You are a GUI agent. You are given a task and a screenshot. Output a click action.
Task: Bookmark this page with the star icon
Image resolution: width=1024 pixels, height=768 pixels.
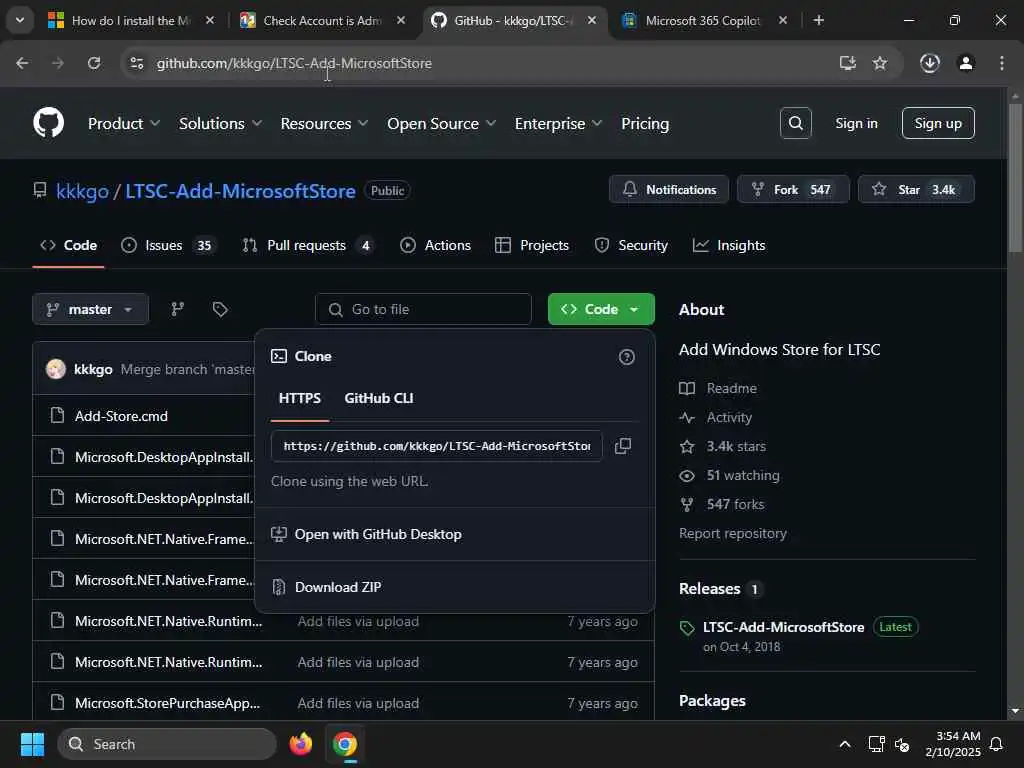click(x=880, y=63)
